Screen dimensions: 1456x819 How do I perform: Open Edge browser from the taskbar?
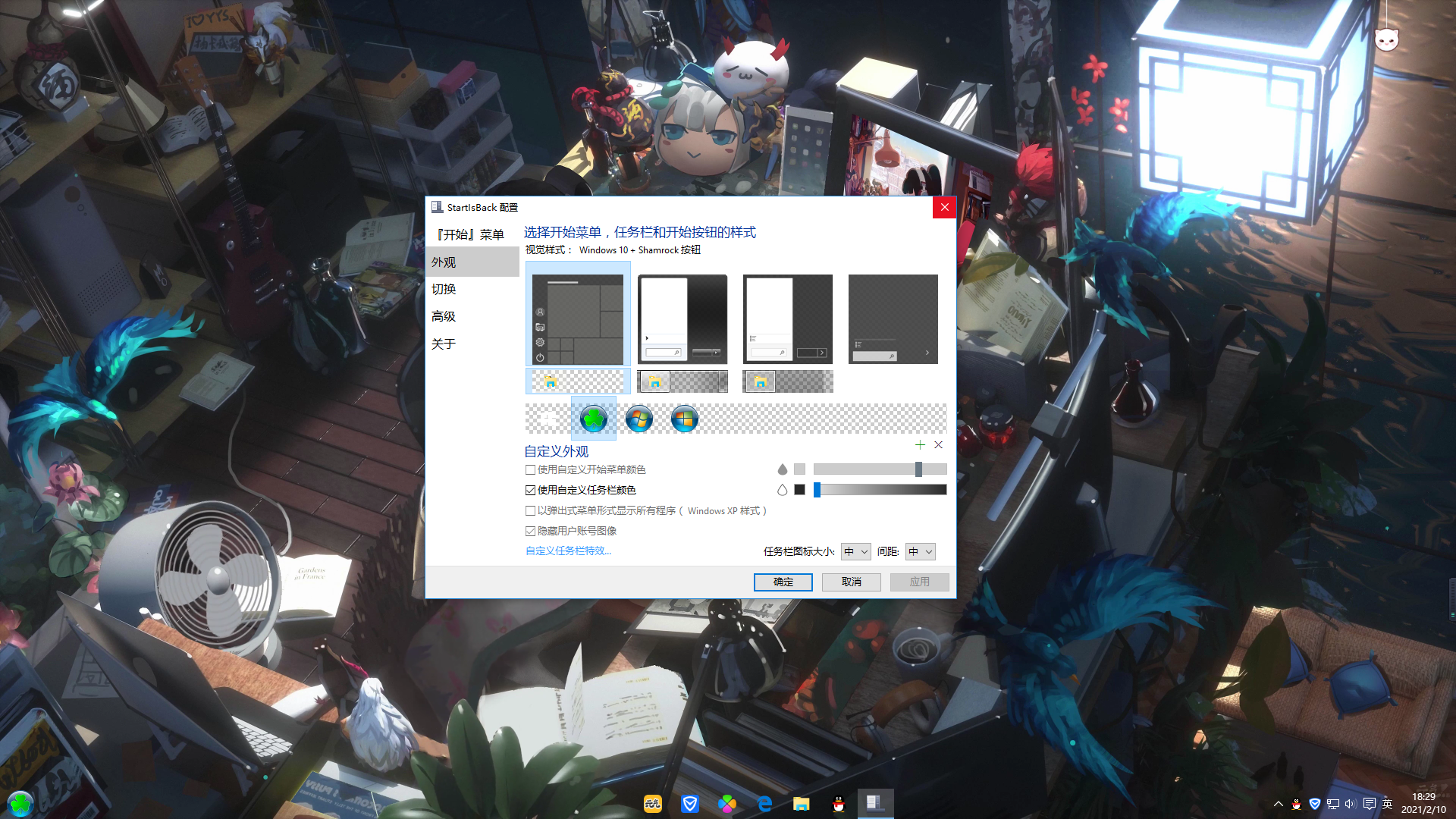(764, 804)
